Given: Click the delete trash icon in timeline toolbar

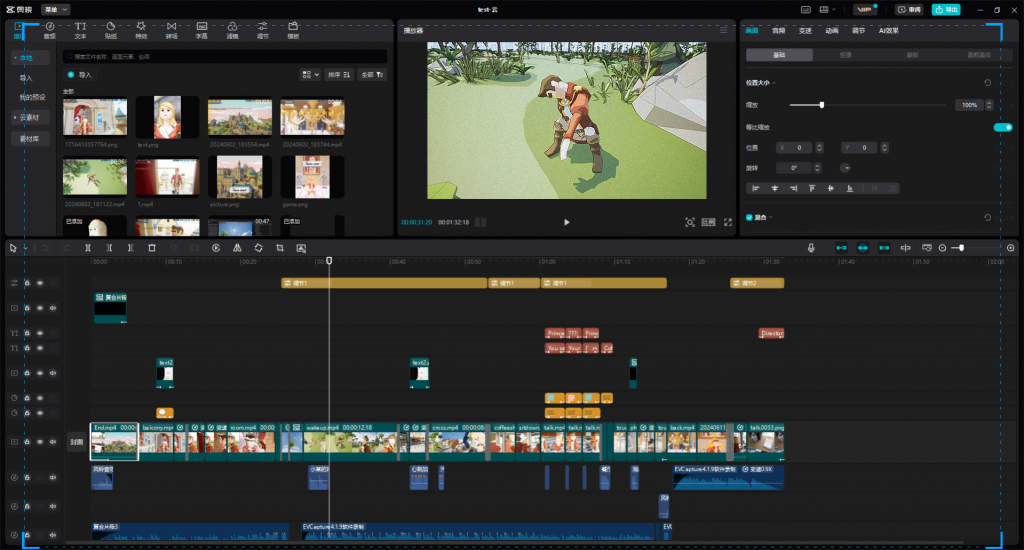Looking at the screenshot, I should [152, 248].
